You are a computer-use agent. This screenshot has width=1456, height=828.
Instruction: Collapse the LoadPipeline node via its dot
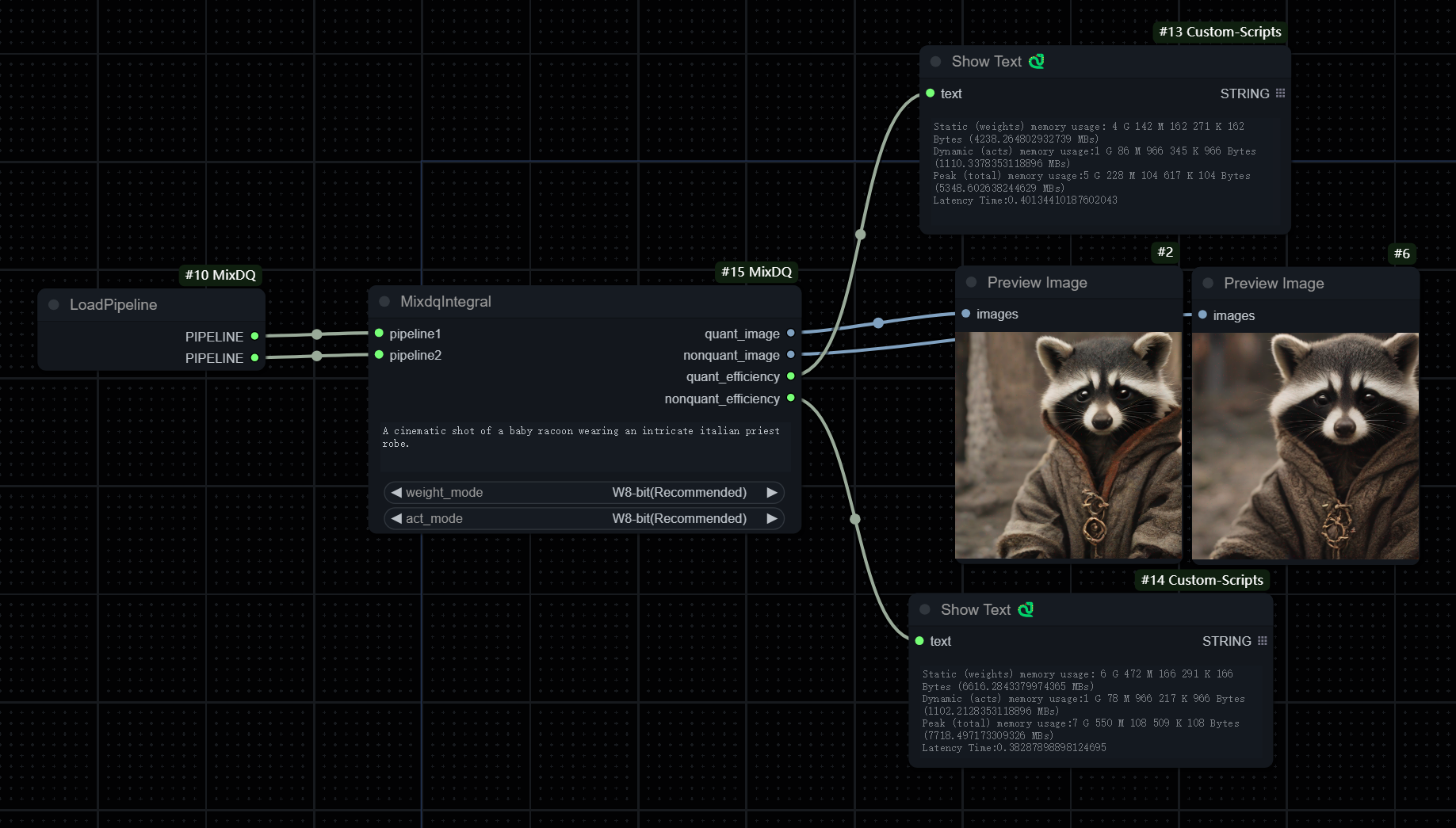pos(54,305)
